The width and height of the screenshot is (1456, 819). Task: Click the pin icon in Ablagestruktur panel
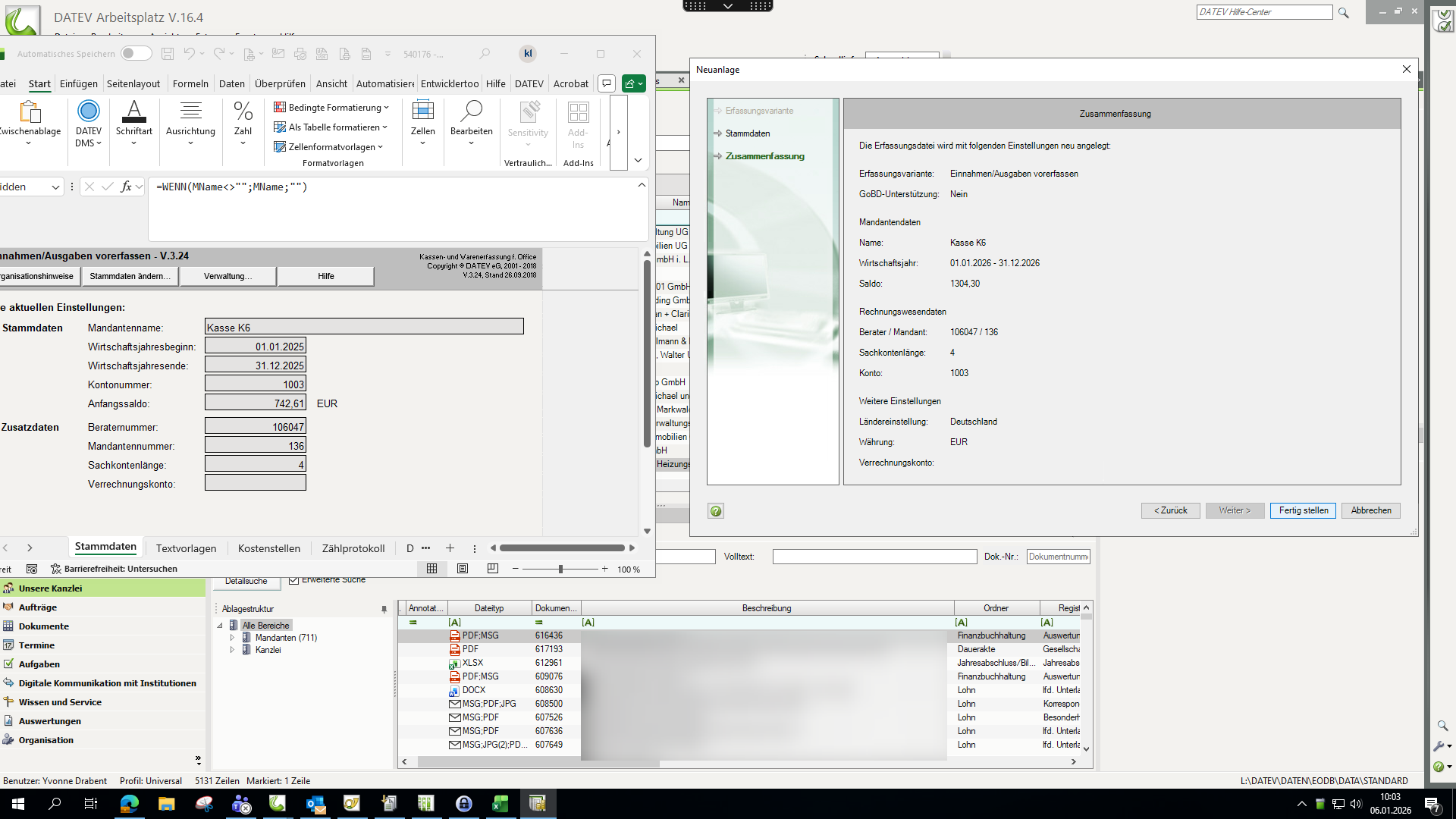[384, 609]
